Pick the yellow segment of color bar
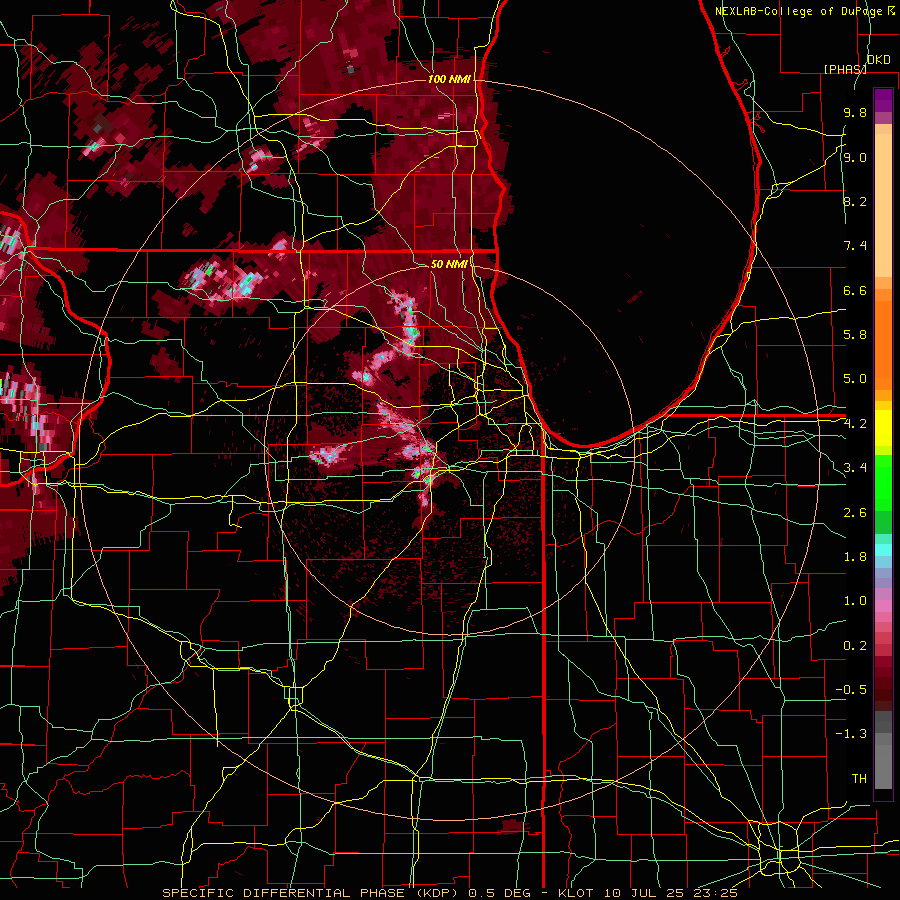The width and height of the screenshot is (900, 900). 883,428
